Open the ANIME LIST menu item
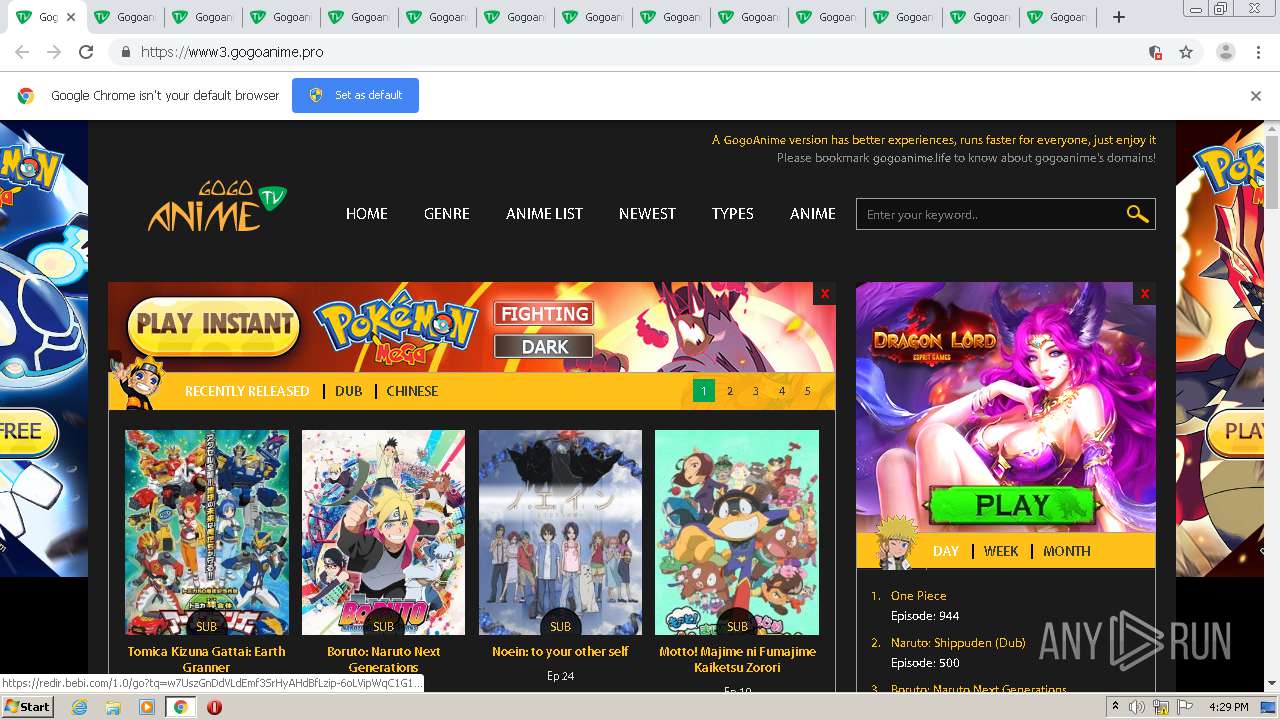Viewport: 1280px width, 720px height. pos(544,214)
